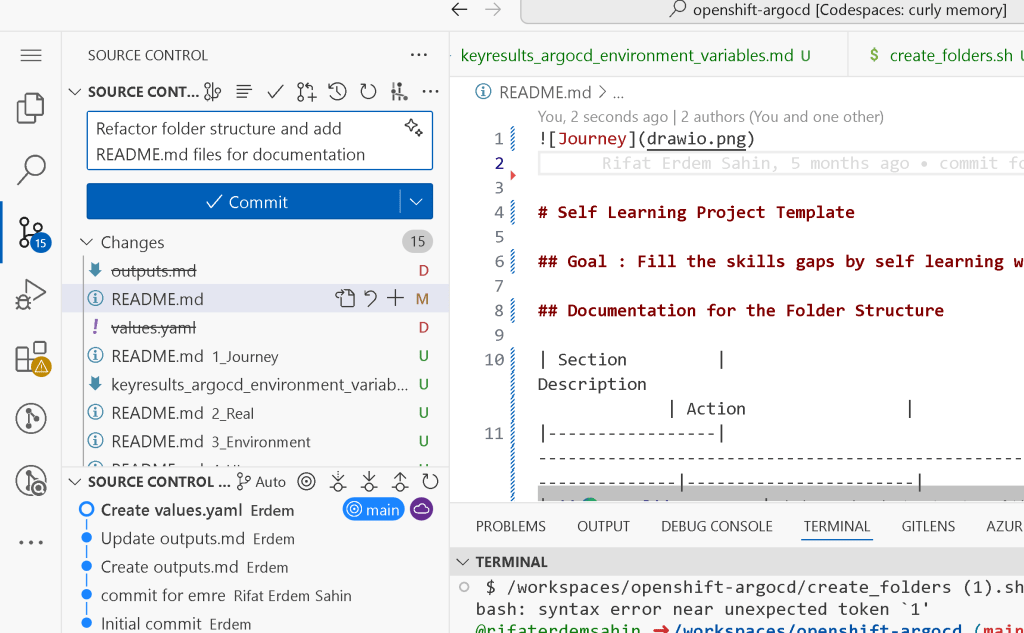
Task: Open README.md file icon in Changes row
Action: (x=345, y=299)
